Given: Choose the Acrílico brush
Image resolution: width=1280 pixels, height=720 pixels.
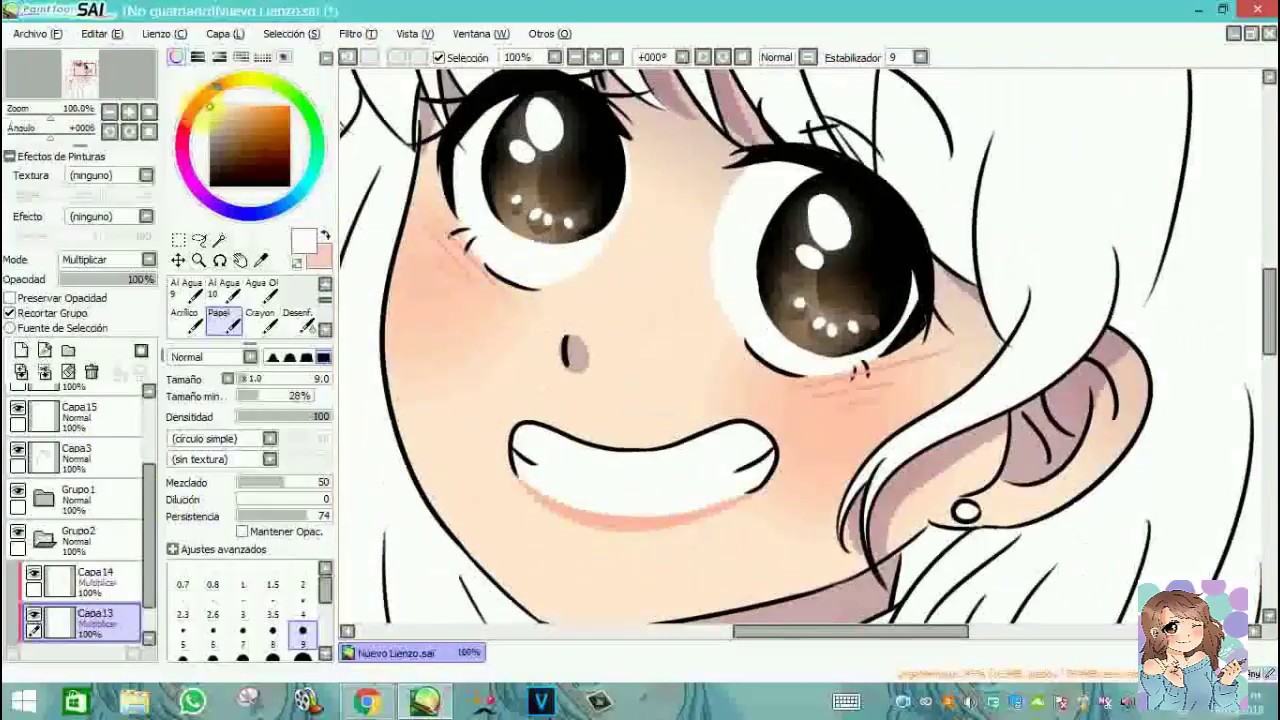Looking at the screenshot, I should tap(186, 321).
